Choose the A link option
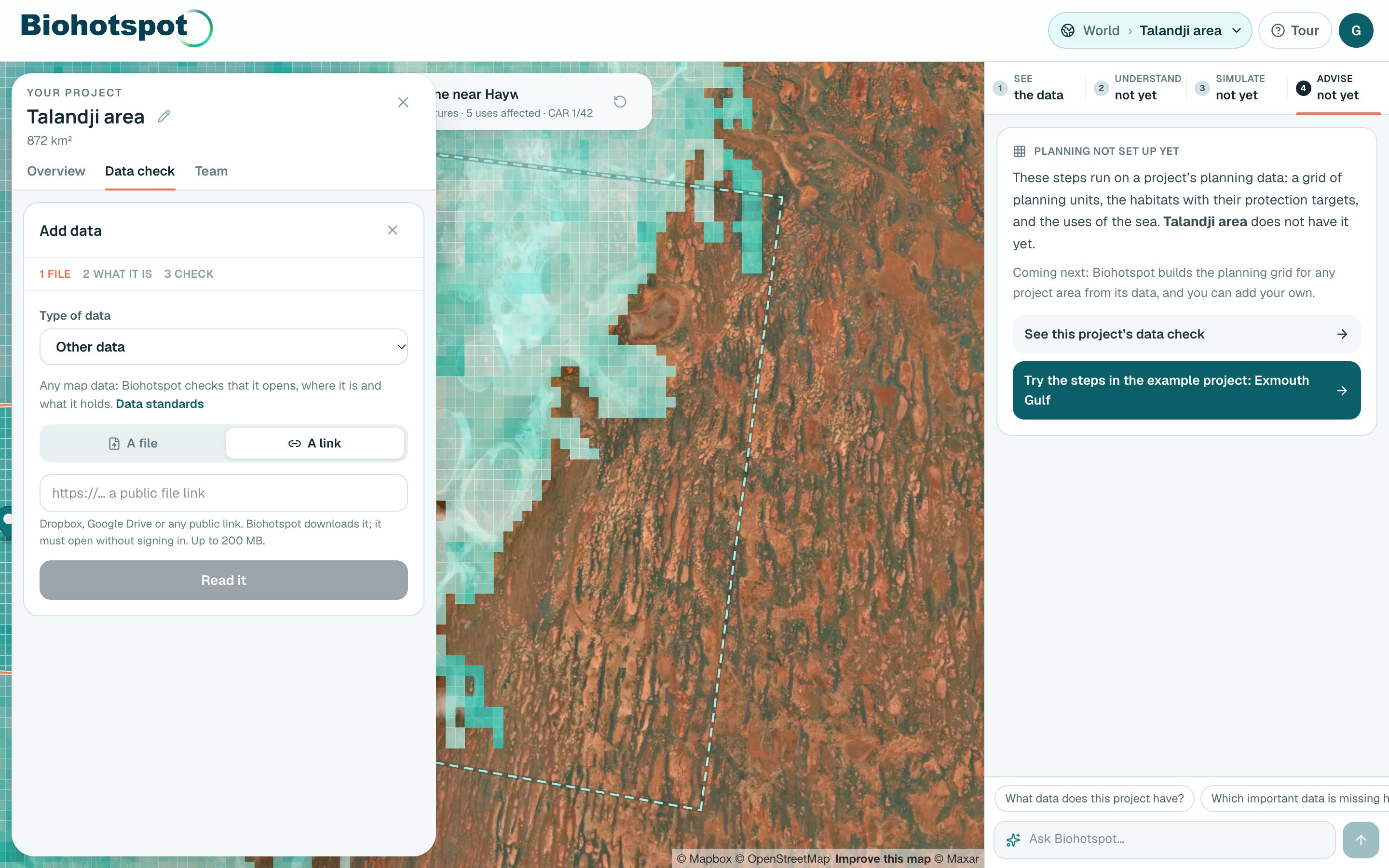The image size is (1389, 868). [314, 443]
